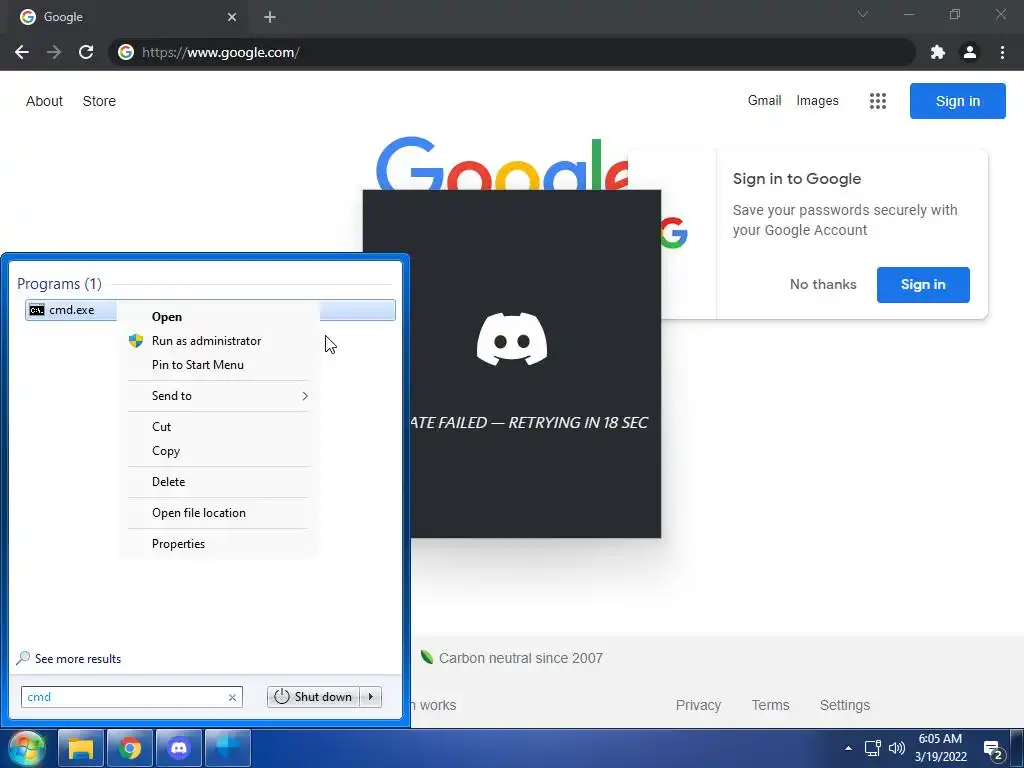Screen dimensions: 1024x768
Task: Open Chrome three-dot menu
Action: 1002,52
